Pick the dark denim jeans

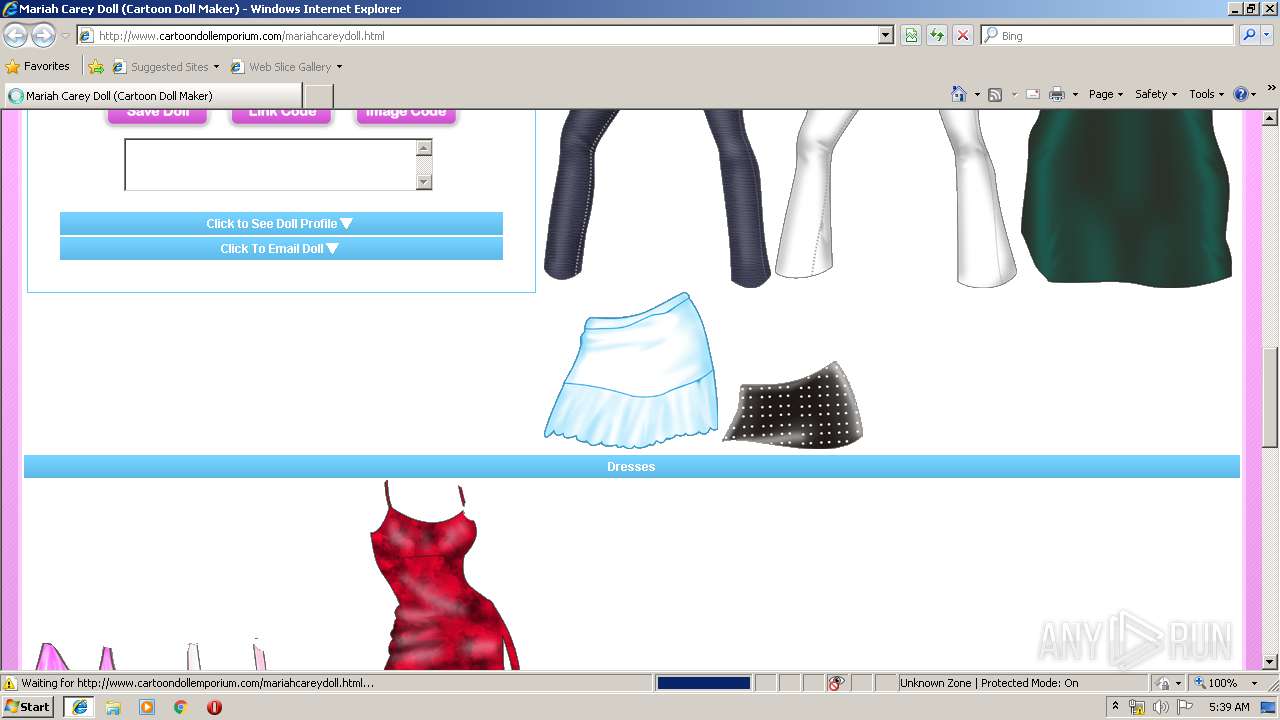coord(658,199)
